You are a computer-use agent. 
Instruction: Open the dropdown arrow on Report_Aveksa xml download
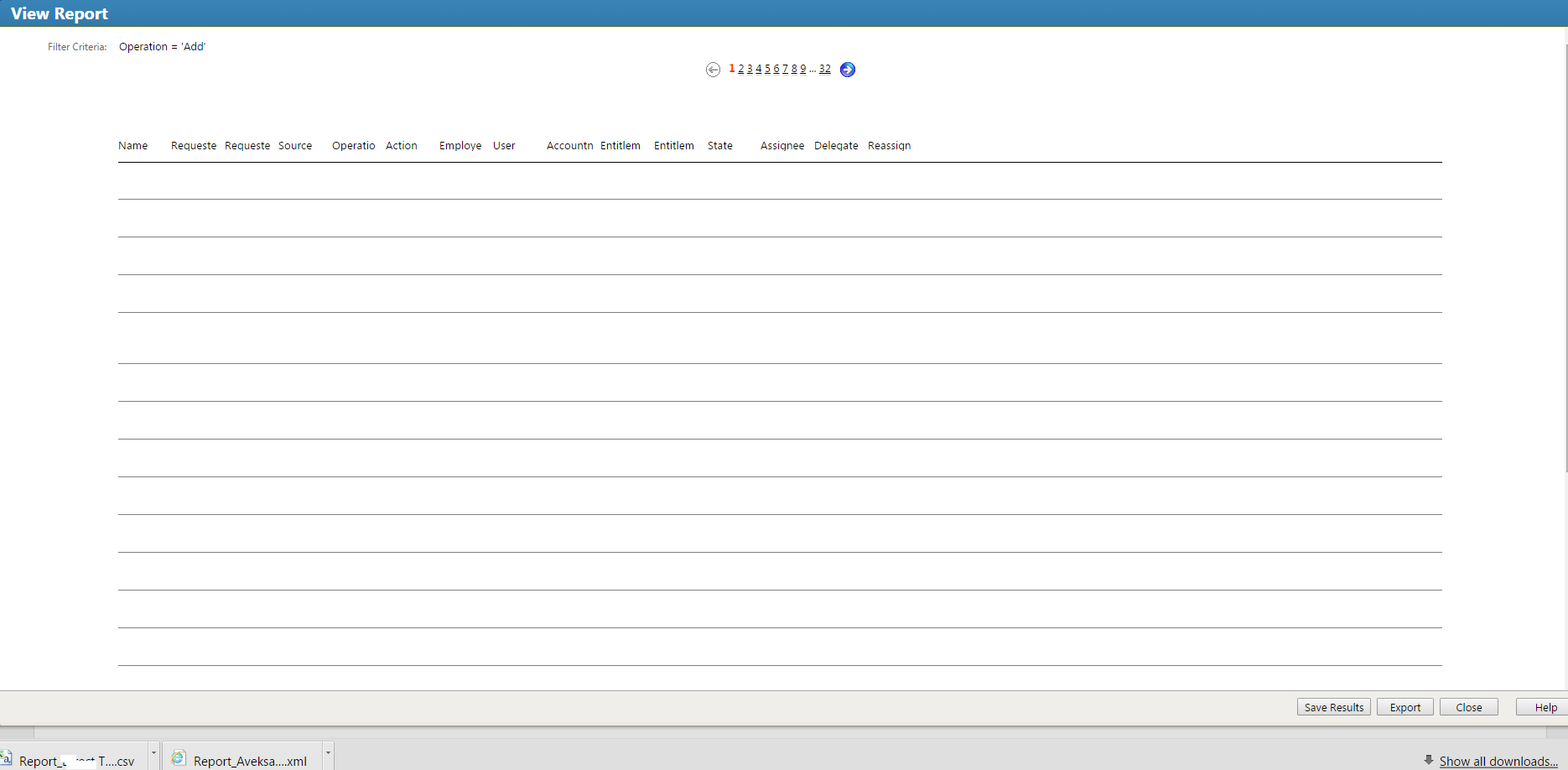327,753
